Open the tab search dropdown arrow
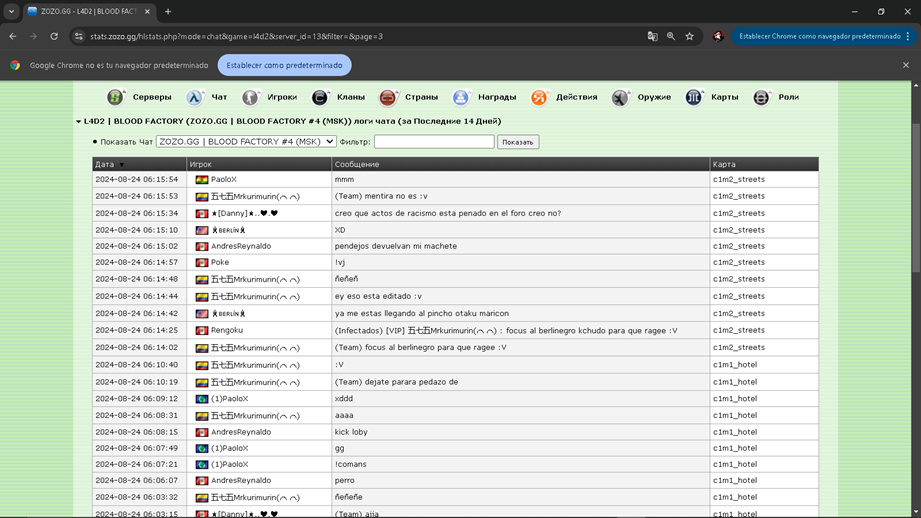 click(11, 12)
